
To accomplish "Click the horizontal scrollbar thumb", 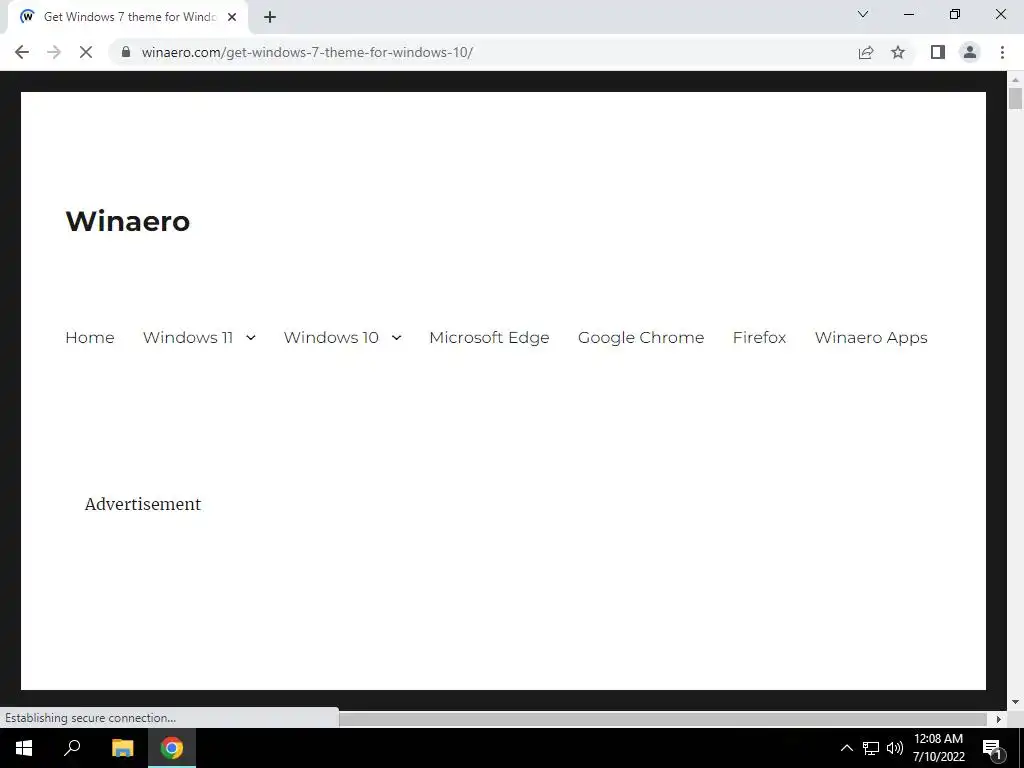I will 663,719.
